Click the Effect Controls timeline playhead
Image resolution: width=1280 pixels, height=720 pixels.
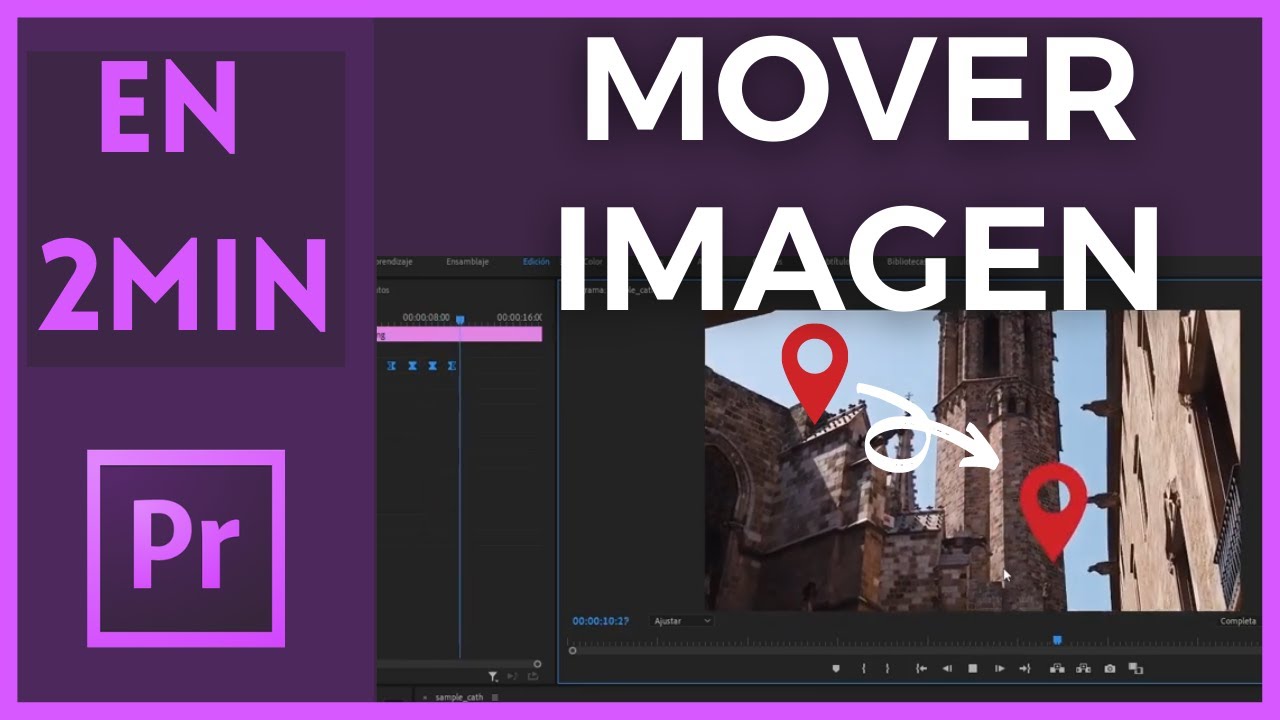[460, 320]
